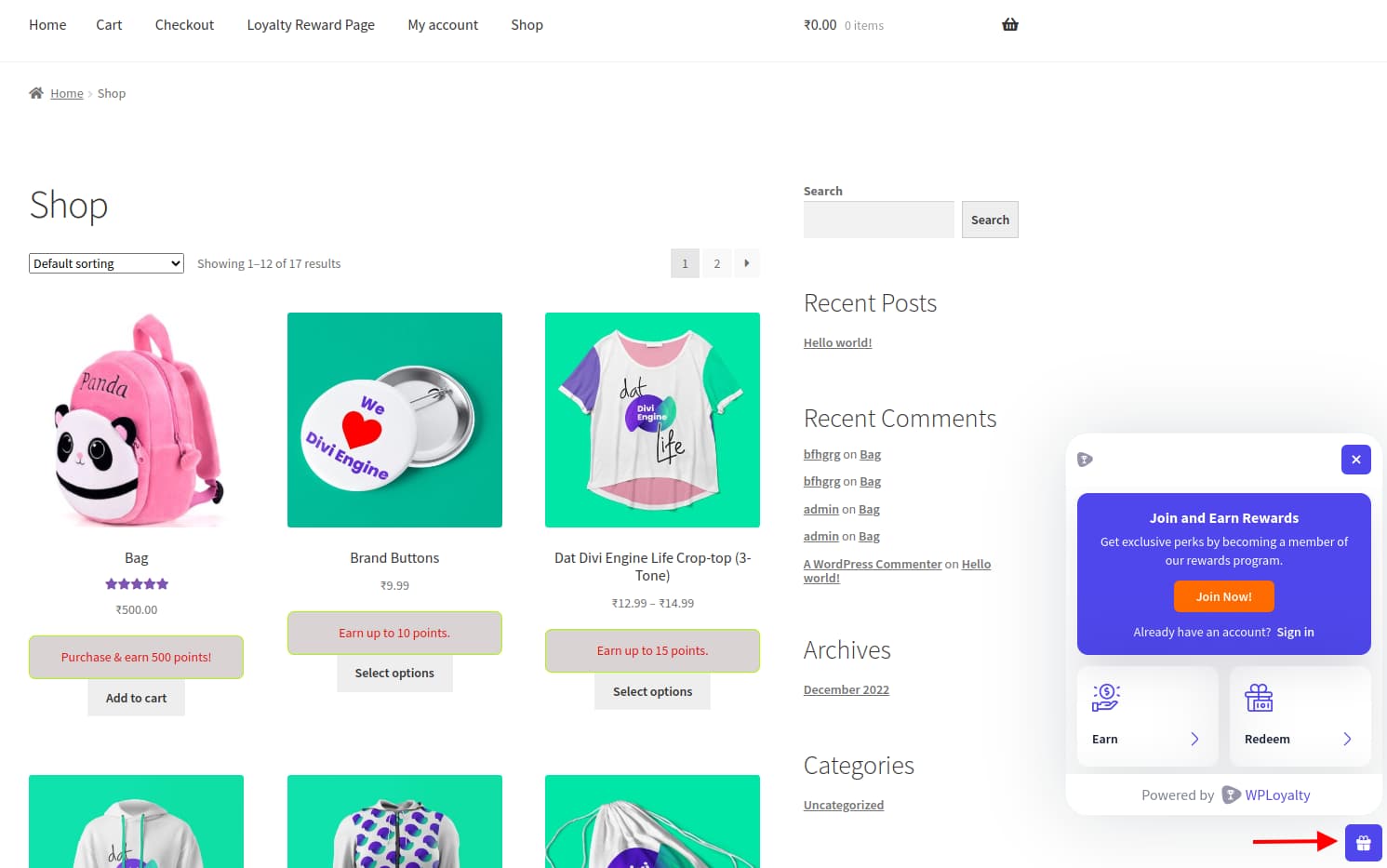
Task: Click inside the Search input field
Action: click(x=877, y=219)
